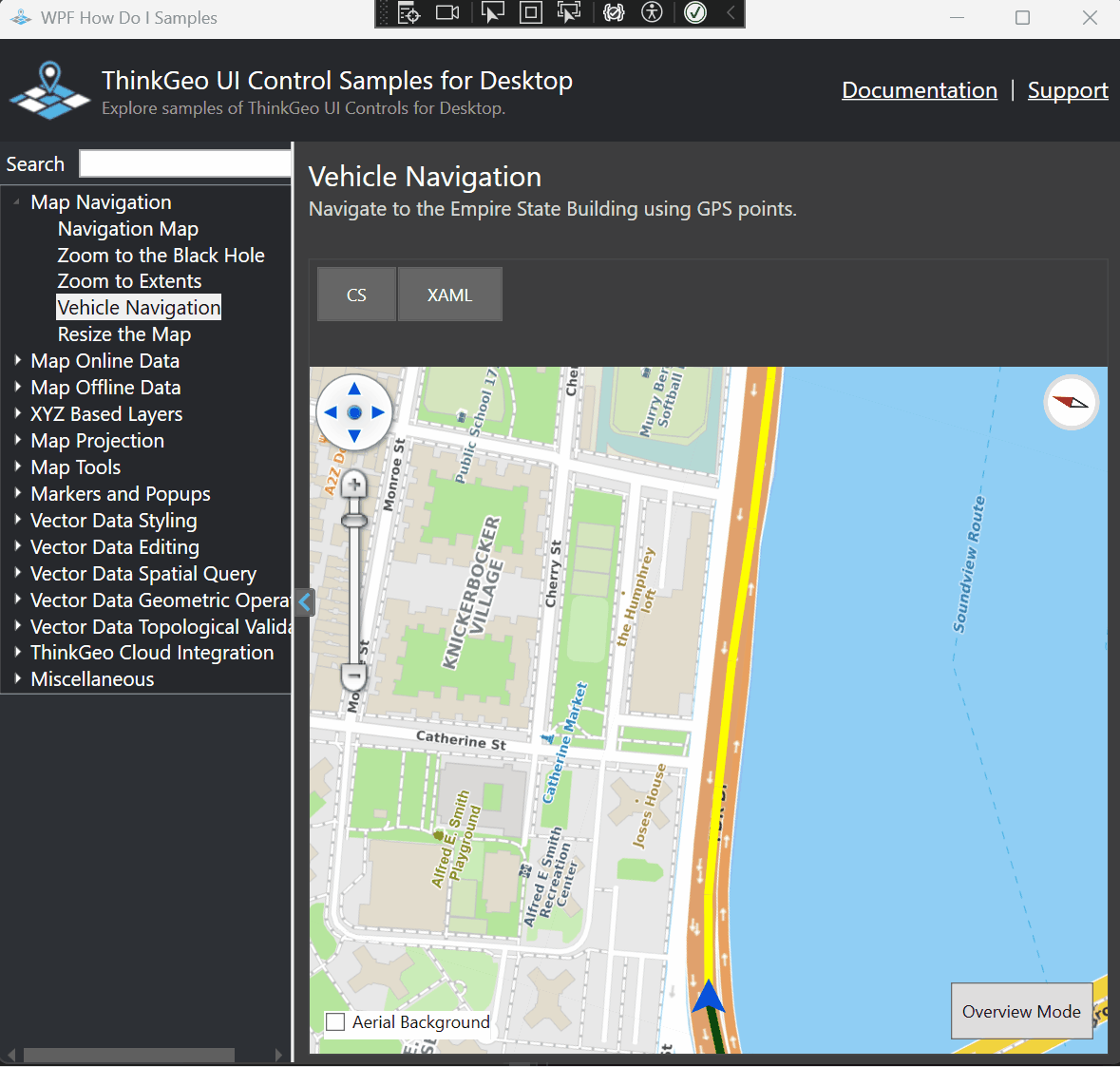Image resolution: width=1120 pixels, height=1067 pixels.
Task: Click the debug toolbar drag grip
Action: tap(385, 13)
